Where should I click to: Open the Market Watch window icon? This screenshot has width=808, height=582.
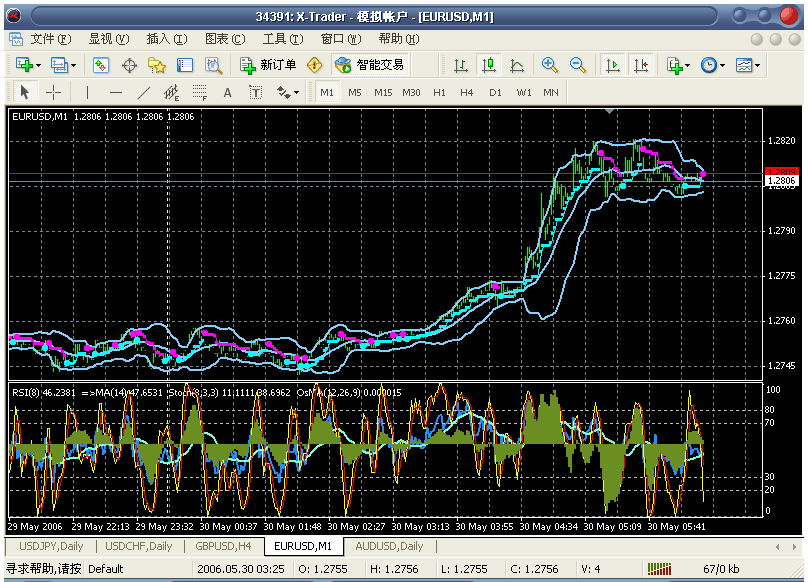coord(101,65)
